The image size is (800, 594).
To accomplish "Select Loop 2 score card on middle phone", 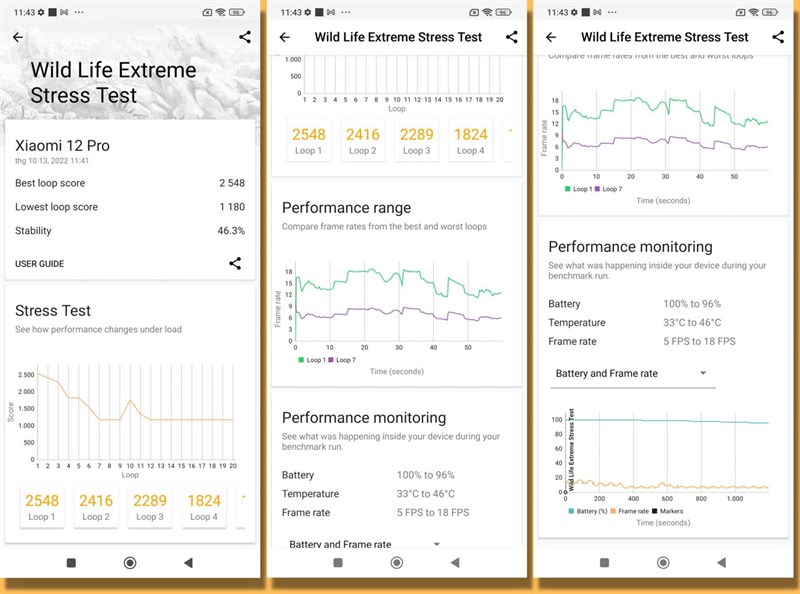I will pos(363,140).
